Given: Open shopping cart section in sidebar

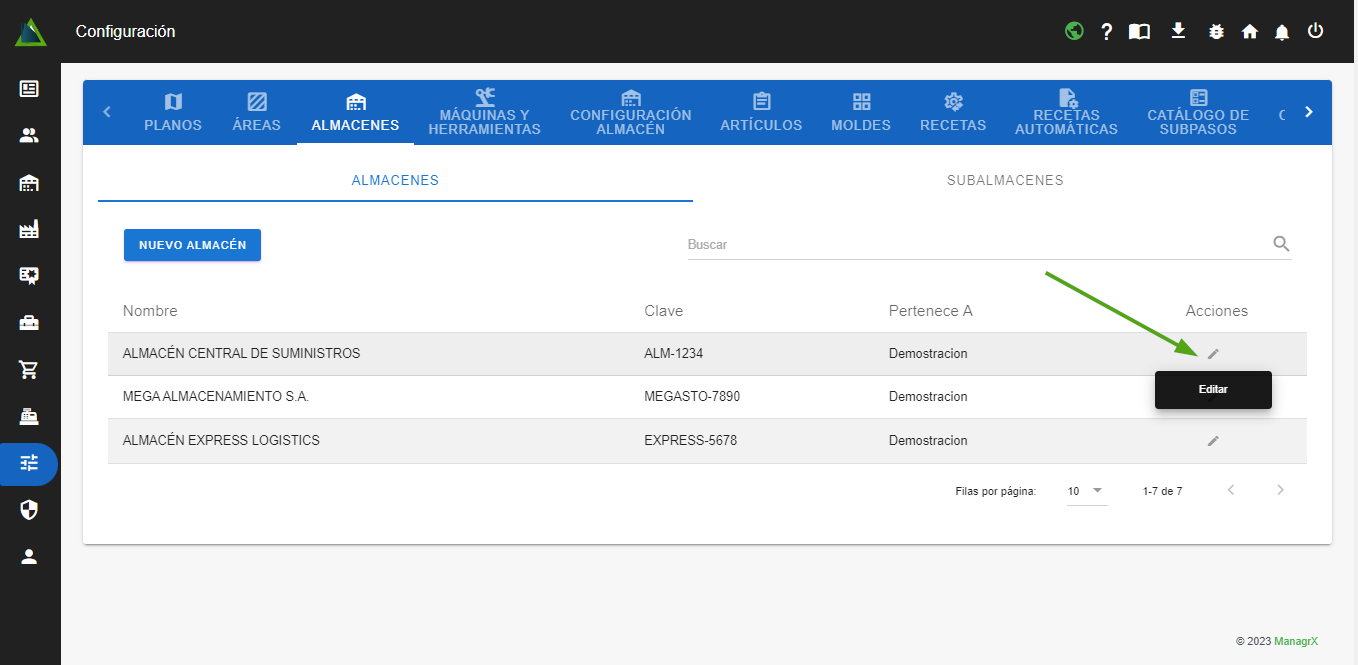Looking at the screenshot, I should coord(29,370).
